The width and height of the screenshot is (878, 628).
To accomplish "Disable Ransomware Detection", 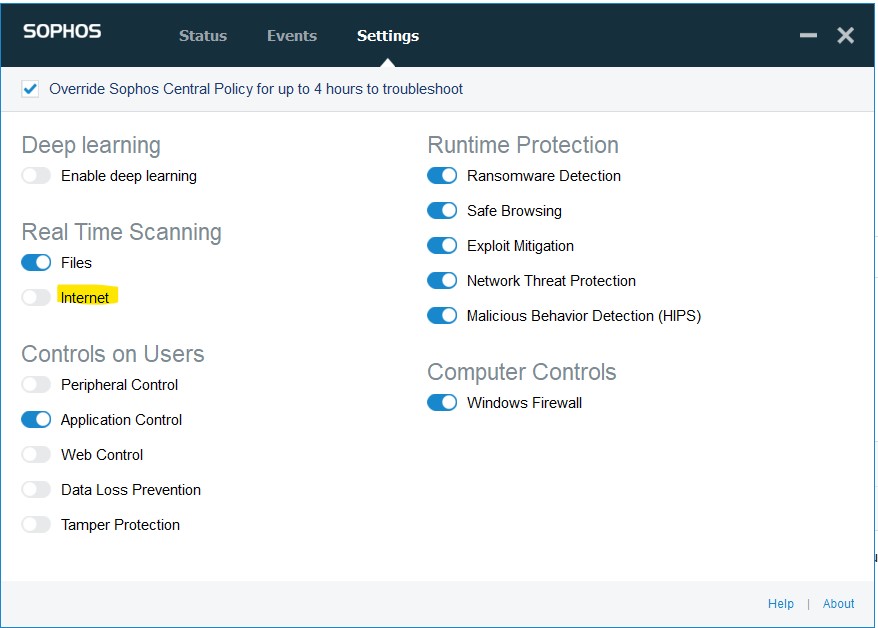I will point(442,176).
